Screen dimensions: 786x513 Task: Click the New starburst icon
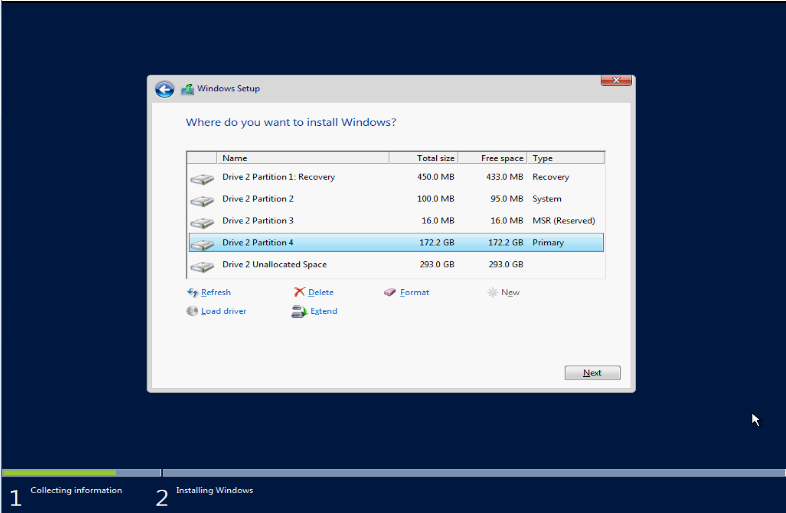click(492, 292)
